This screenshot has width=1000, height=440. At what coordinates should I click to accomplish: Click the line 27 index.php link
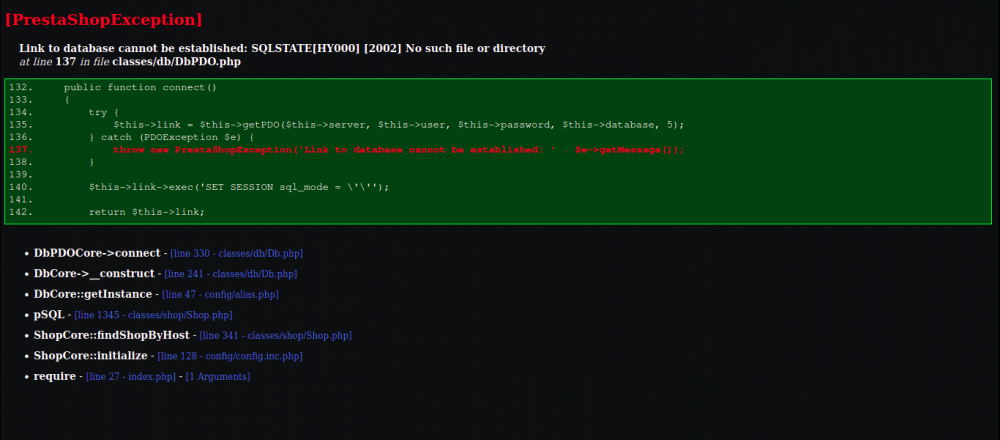(x=131, y=376)
